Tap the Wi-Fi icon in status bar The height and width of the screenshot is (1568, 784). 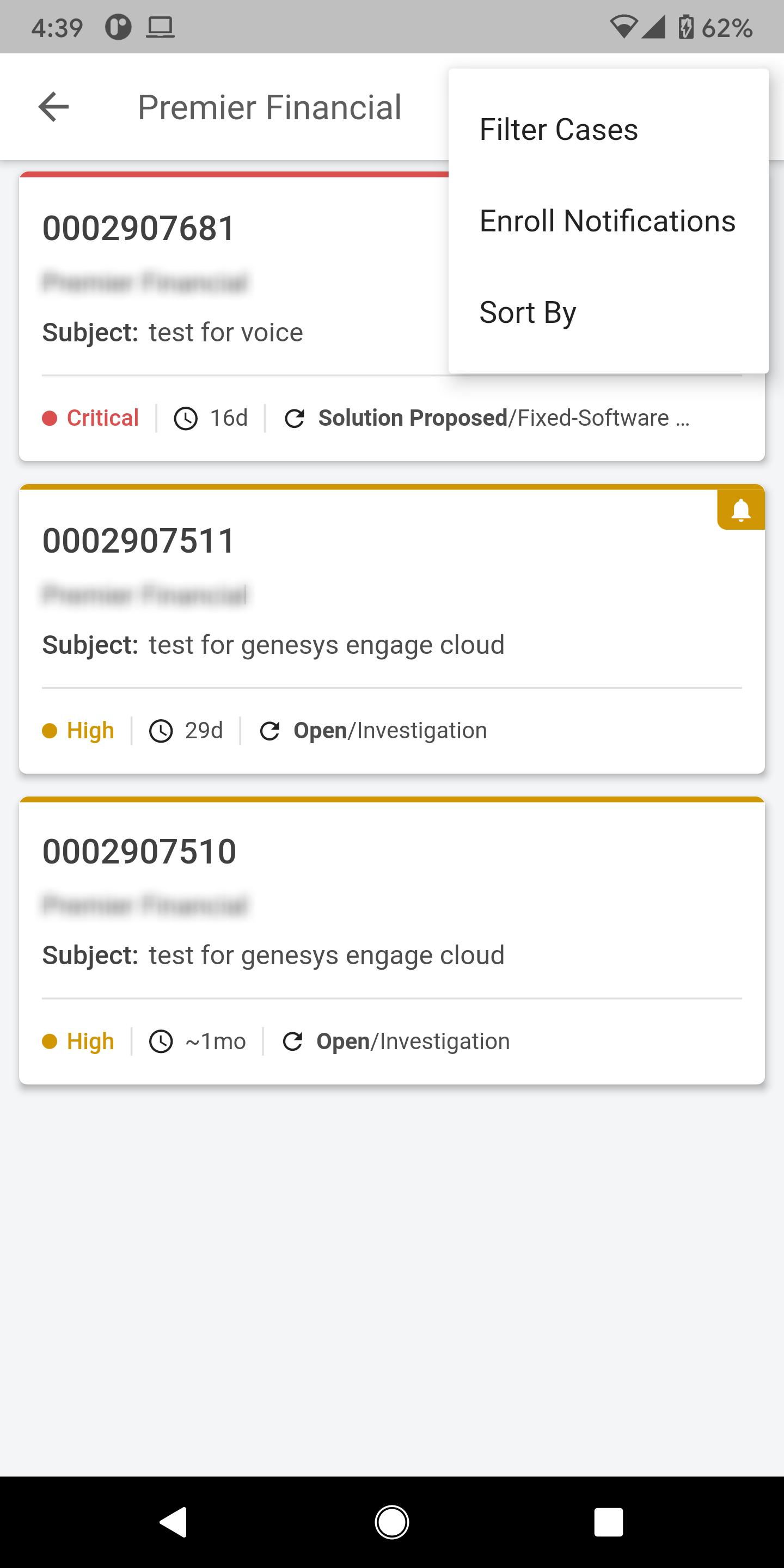click(x=623, y=27)
